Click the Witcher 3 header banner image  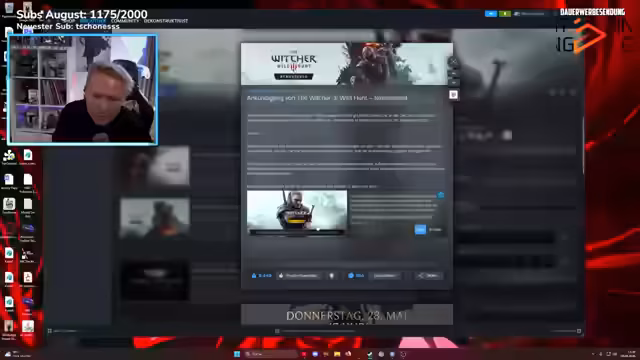tap(347, 64)
